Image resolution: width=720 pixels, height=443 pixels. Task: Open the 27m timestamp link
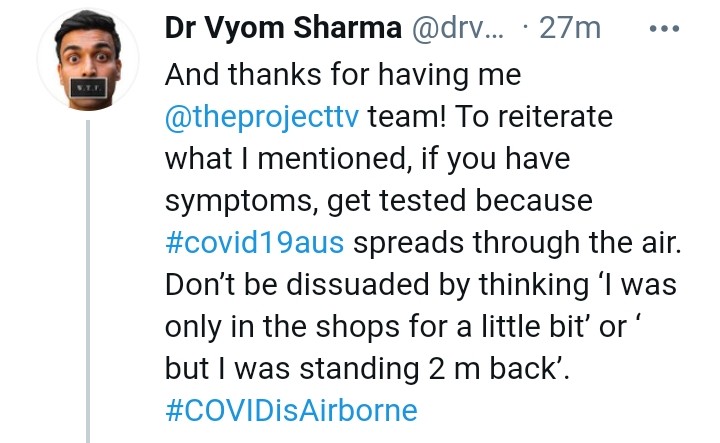570,29
